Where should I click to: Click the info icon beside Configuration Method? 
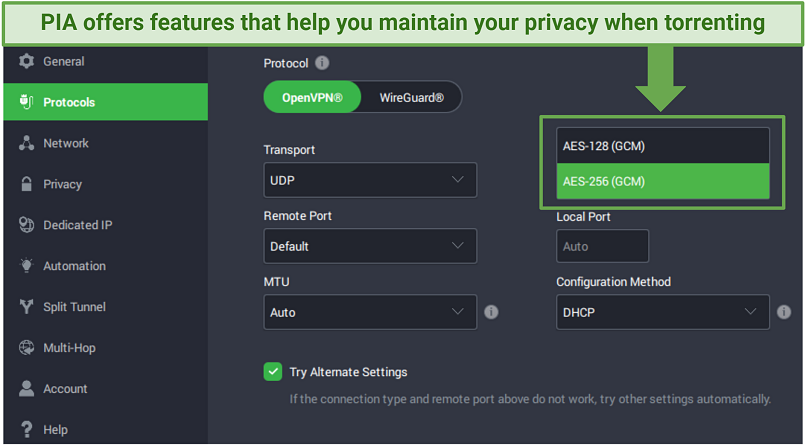[784, 311]
